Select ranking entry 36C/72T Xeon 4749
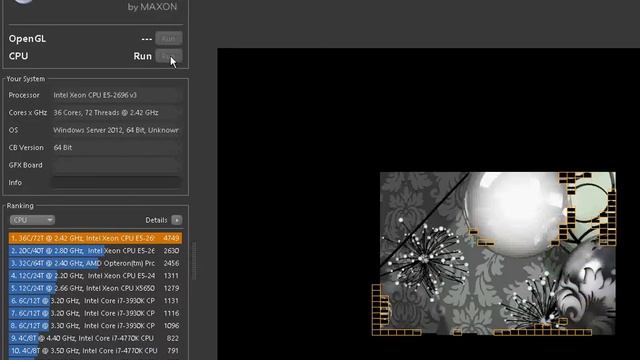The height and width of the screenshot is (360, 640). click(x=95, y=238)
